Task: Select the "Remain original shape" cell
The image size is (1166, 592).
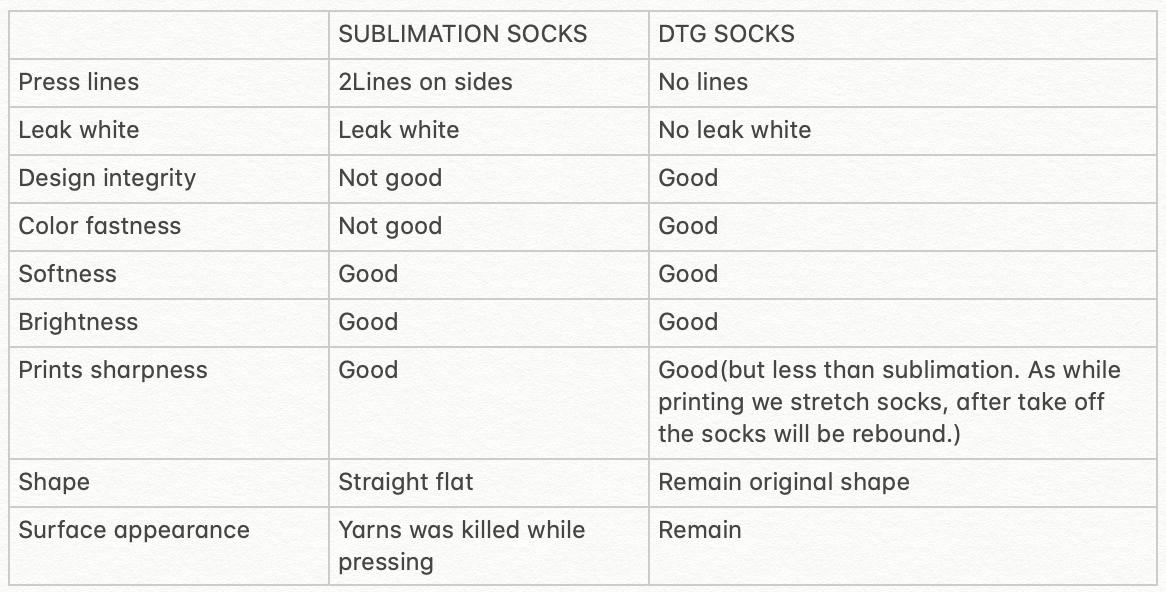Action: (x=784, y=482)
